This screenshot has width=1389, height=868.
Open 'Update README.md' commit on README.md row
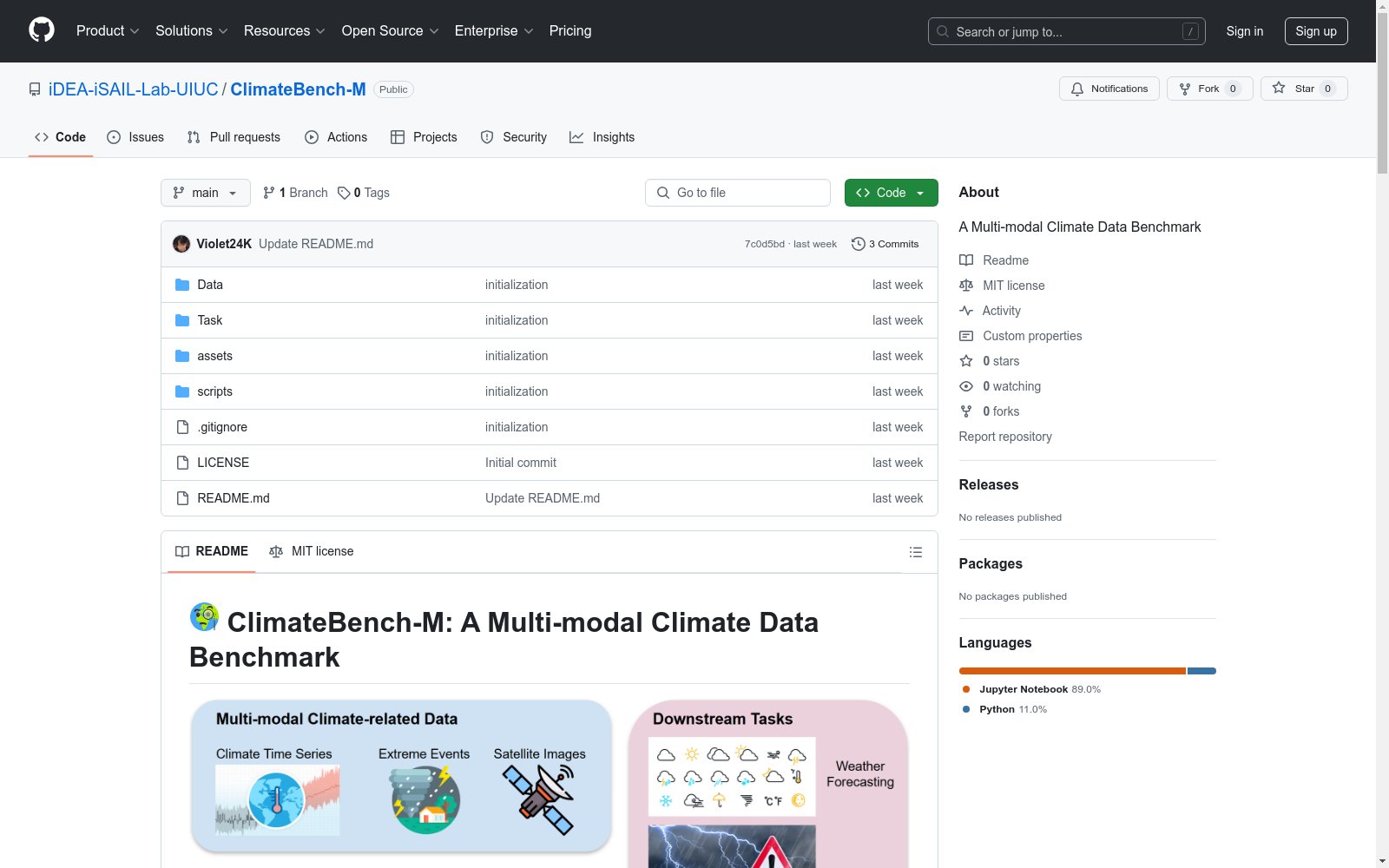click(x=543, y=498)
